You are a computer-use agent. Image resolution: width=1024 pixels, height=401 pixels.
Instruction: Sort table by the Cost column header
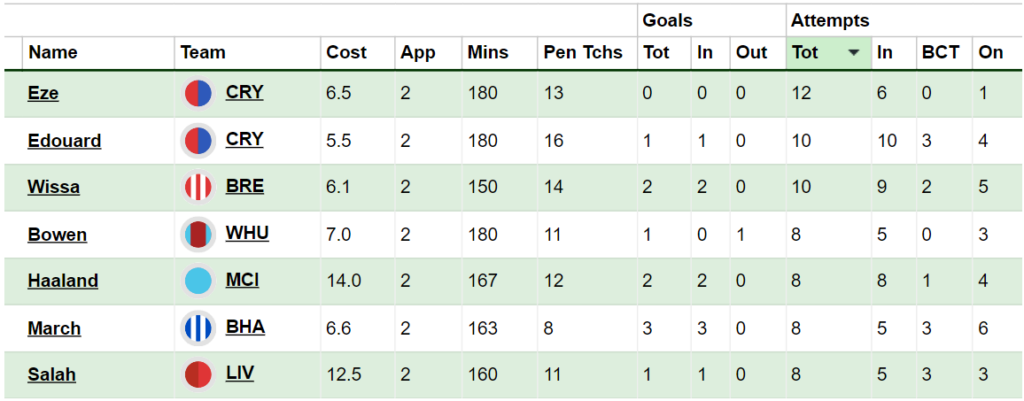pyautogui.click(x=346, y=53)
